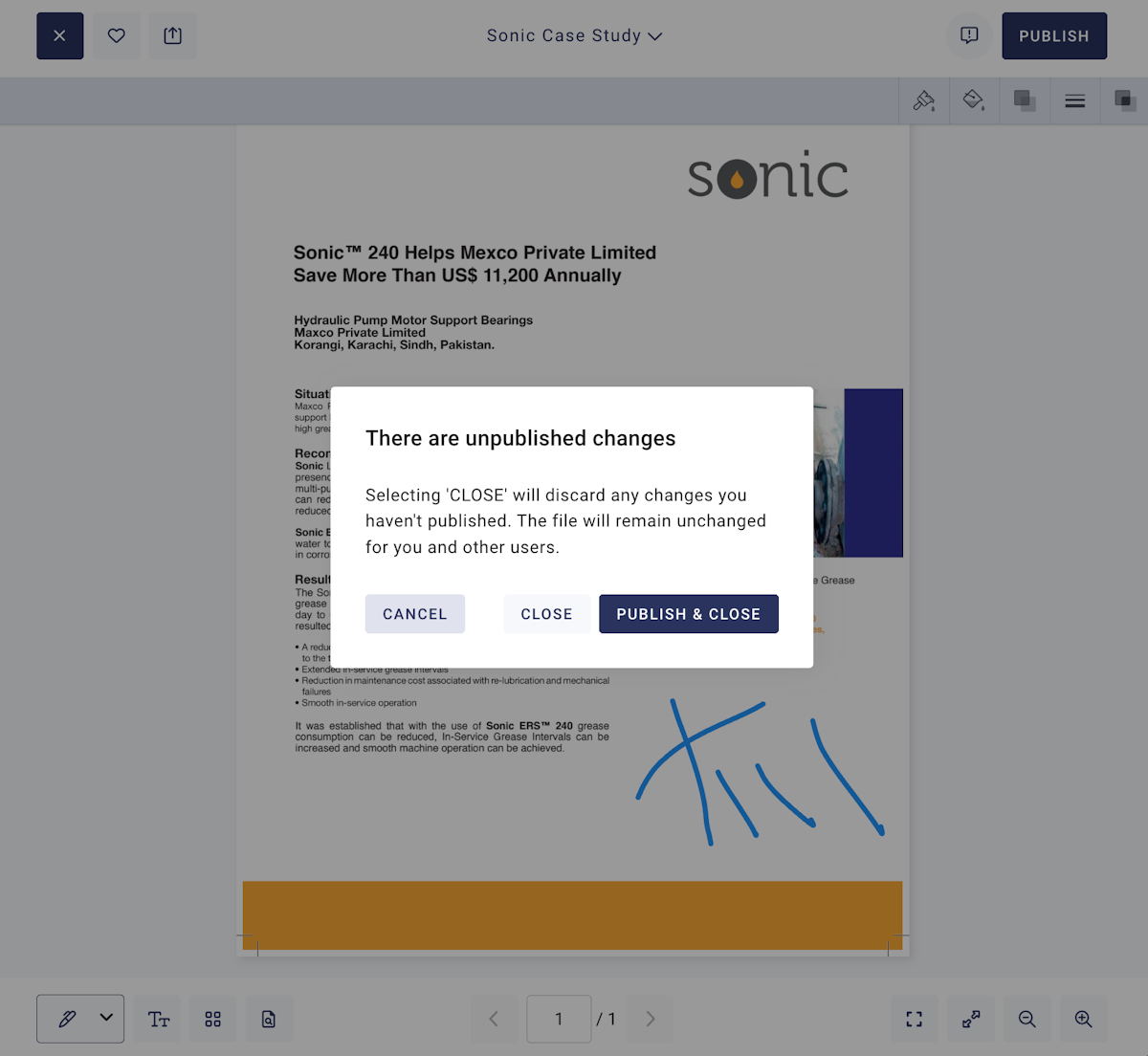Open the opacity overlapping squares icon
This screenshot has width=1148, height=1056.
[x=1025, y=100]
